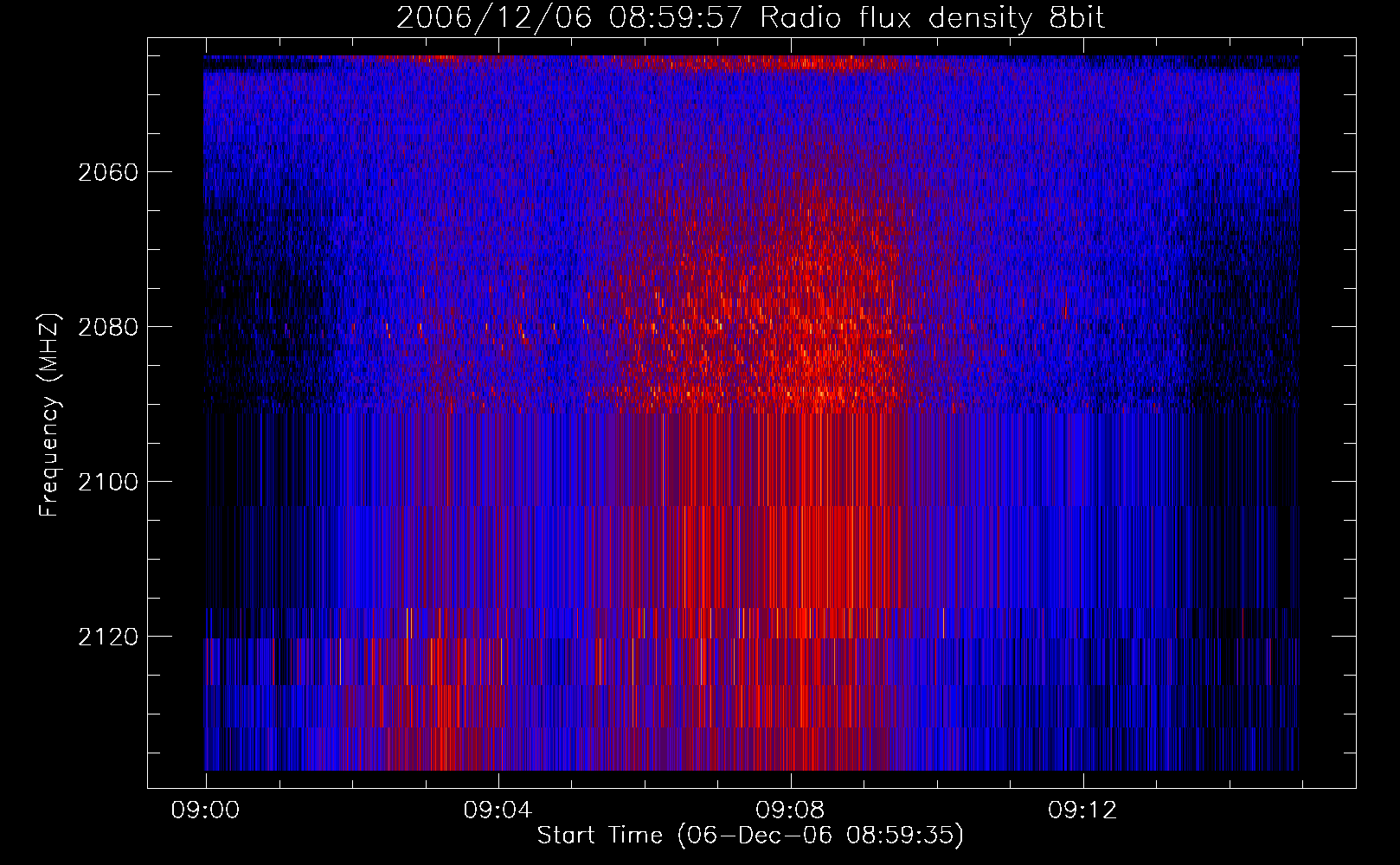Viewport: 1400px width, 865px height.
Task: Click the "Frequency (MHZ)" axis title
Action: coord(49,414)
